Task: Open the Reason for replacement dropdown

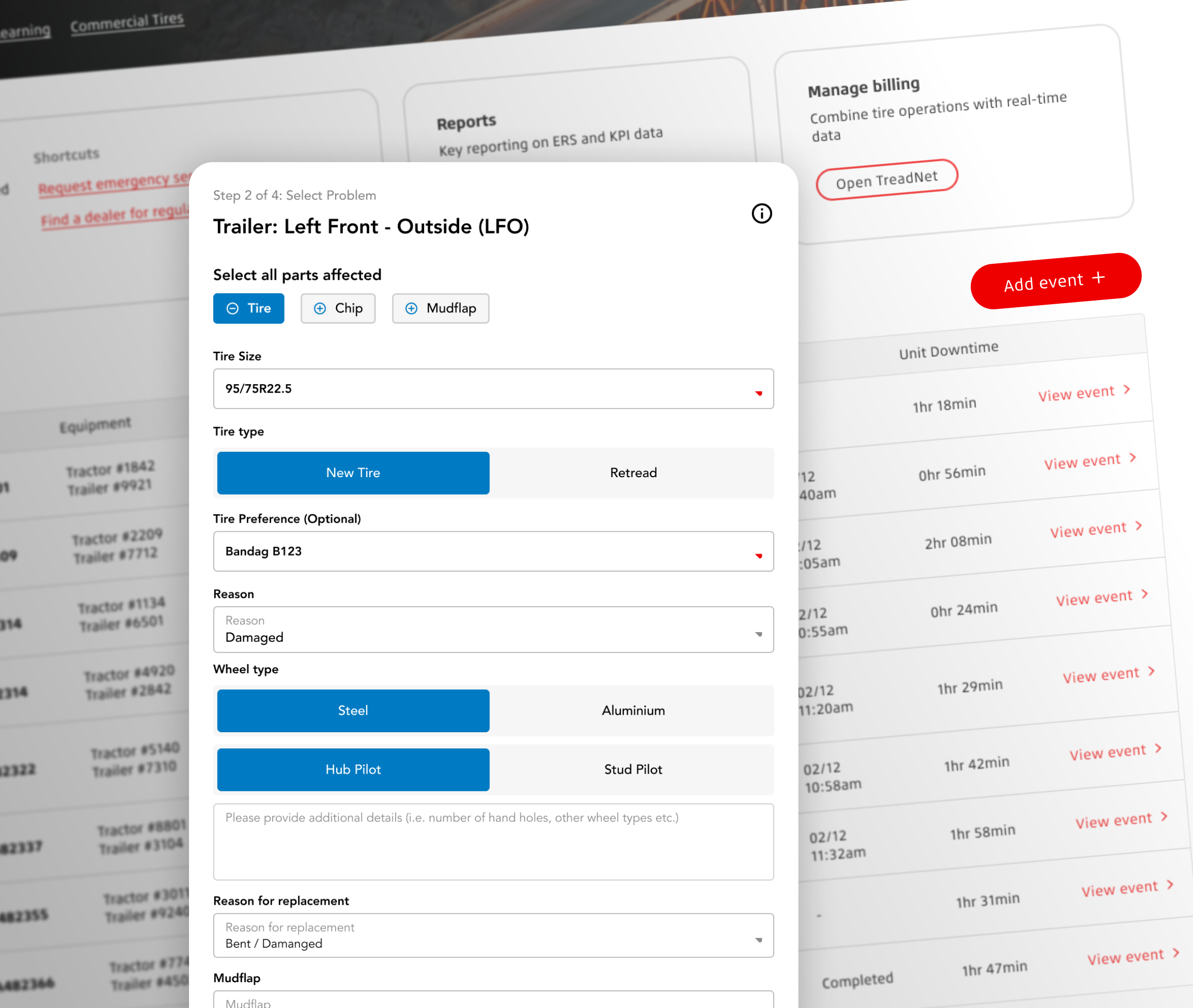Action: [x=493, y=935]
